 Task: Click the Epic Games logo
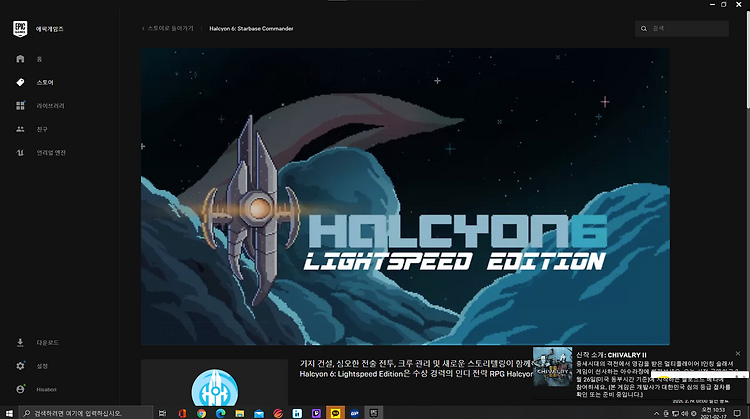tap(20, 29)
